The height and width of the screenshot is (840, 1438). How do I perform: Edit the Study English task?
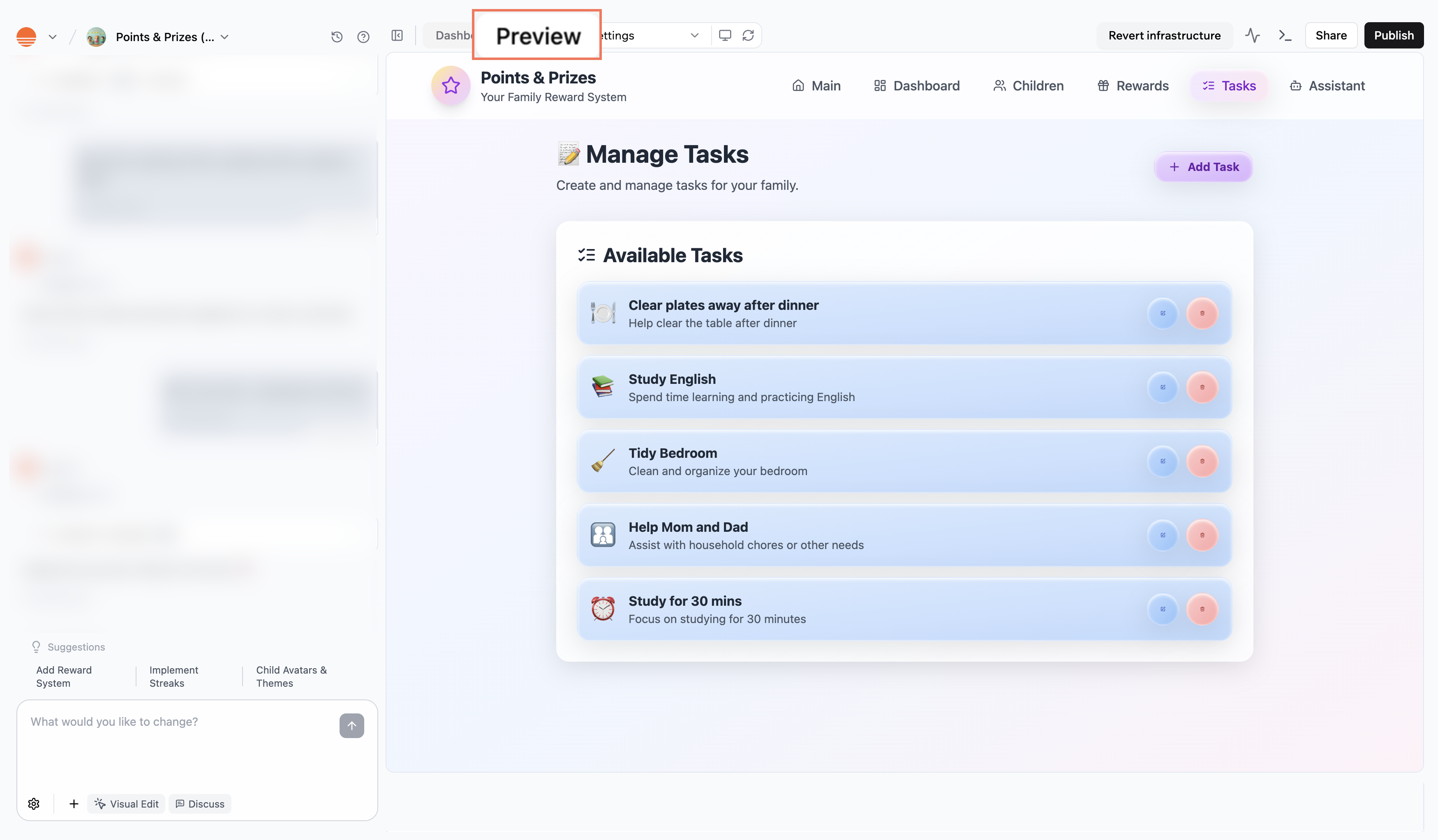pos(1163,387)
